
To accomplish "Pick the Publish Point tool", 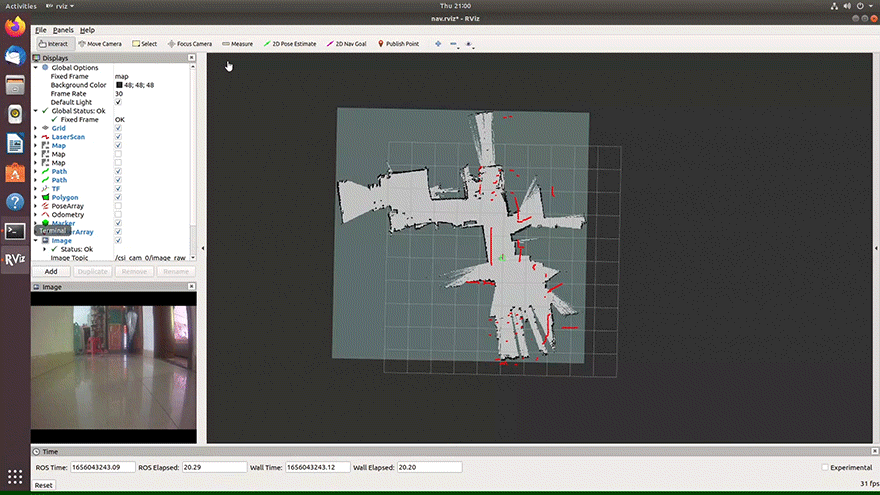I will coord(398,44).
